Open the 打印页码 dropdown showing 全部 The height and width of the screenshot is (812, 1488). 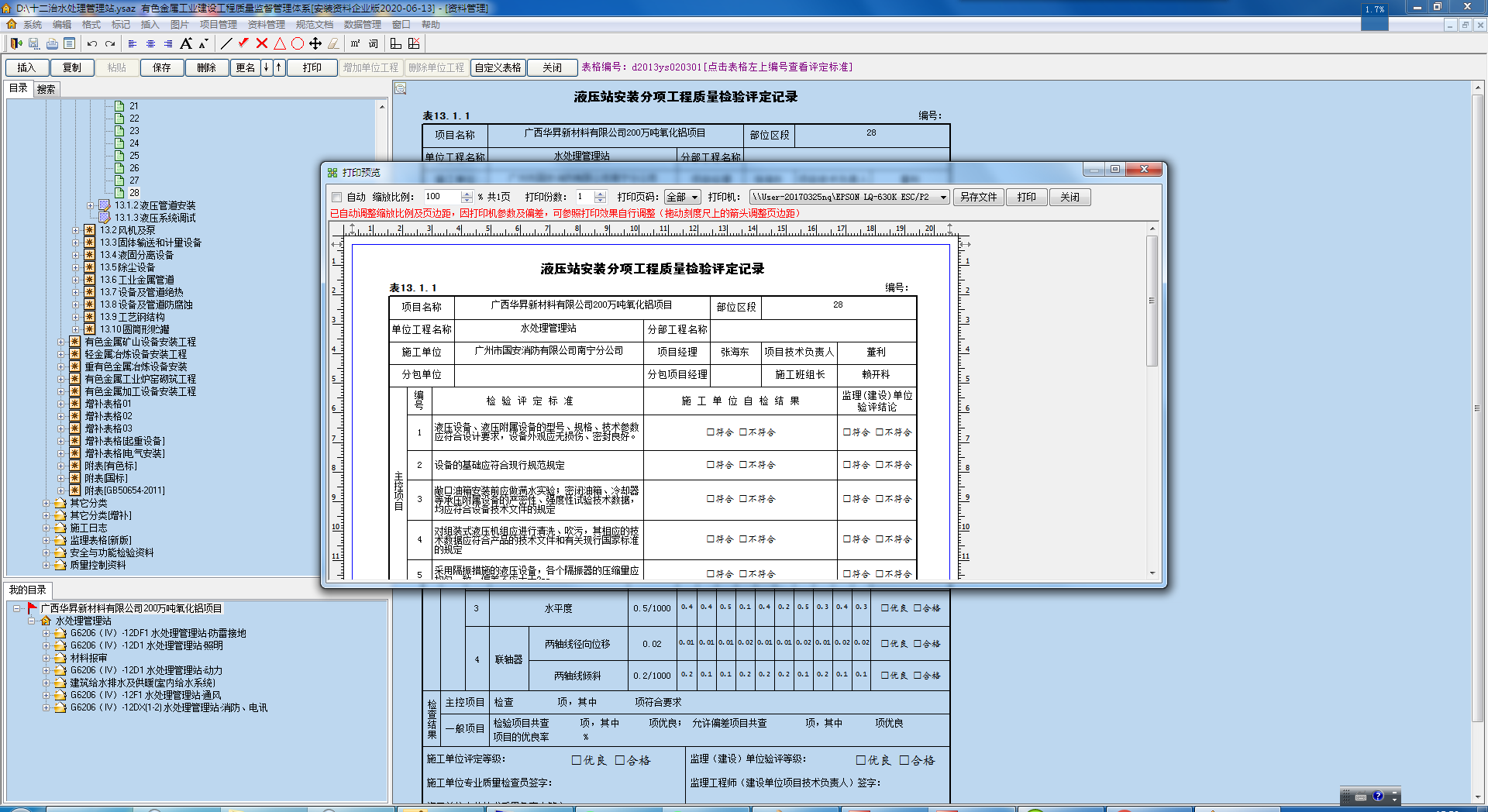click(x=683, y=198)
